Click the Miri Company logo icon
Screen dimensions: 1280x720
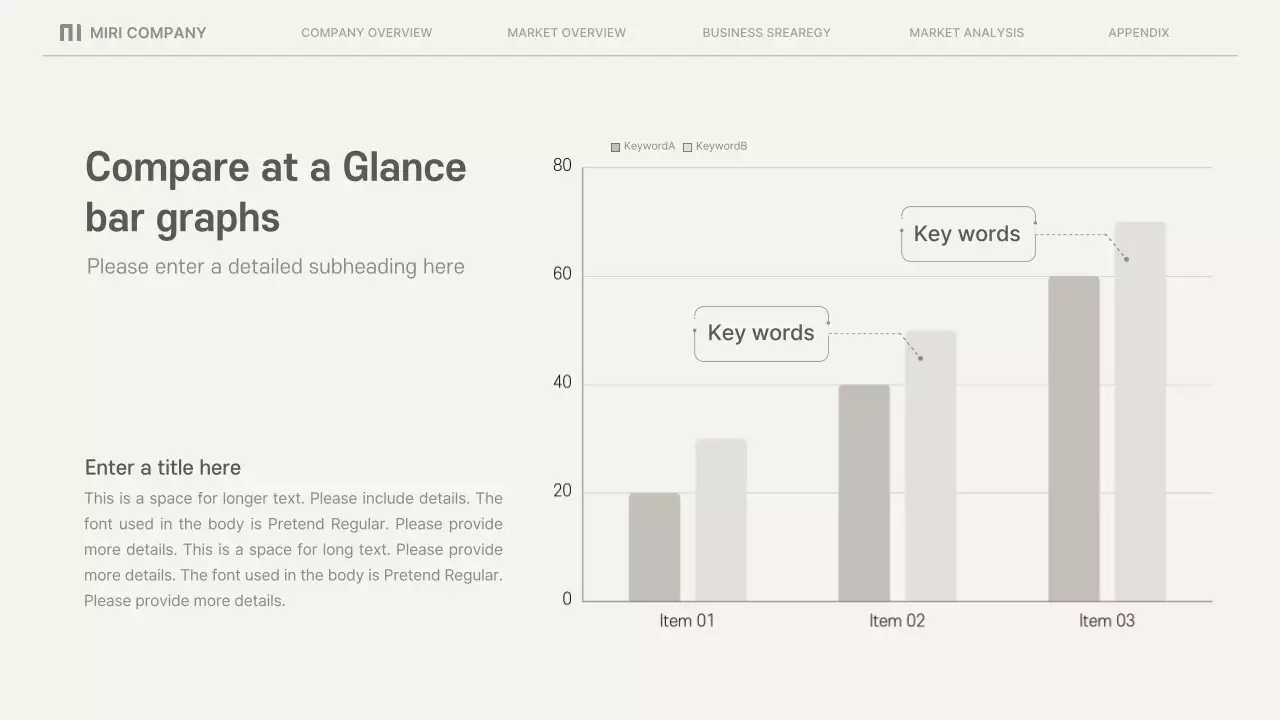pos(70,33)
